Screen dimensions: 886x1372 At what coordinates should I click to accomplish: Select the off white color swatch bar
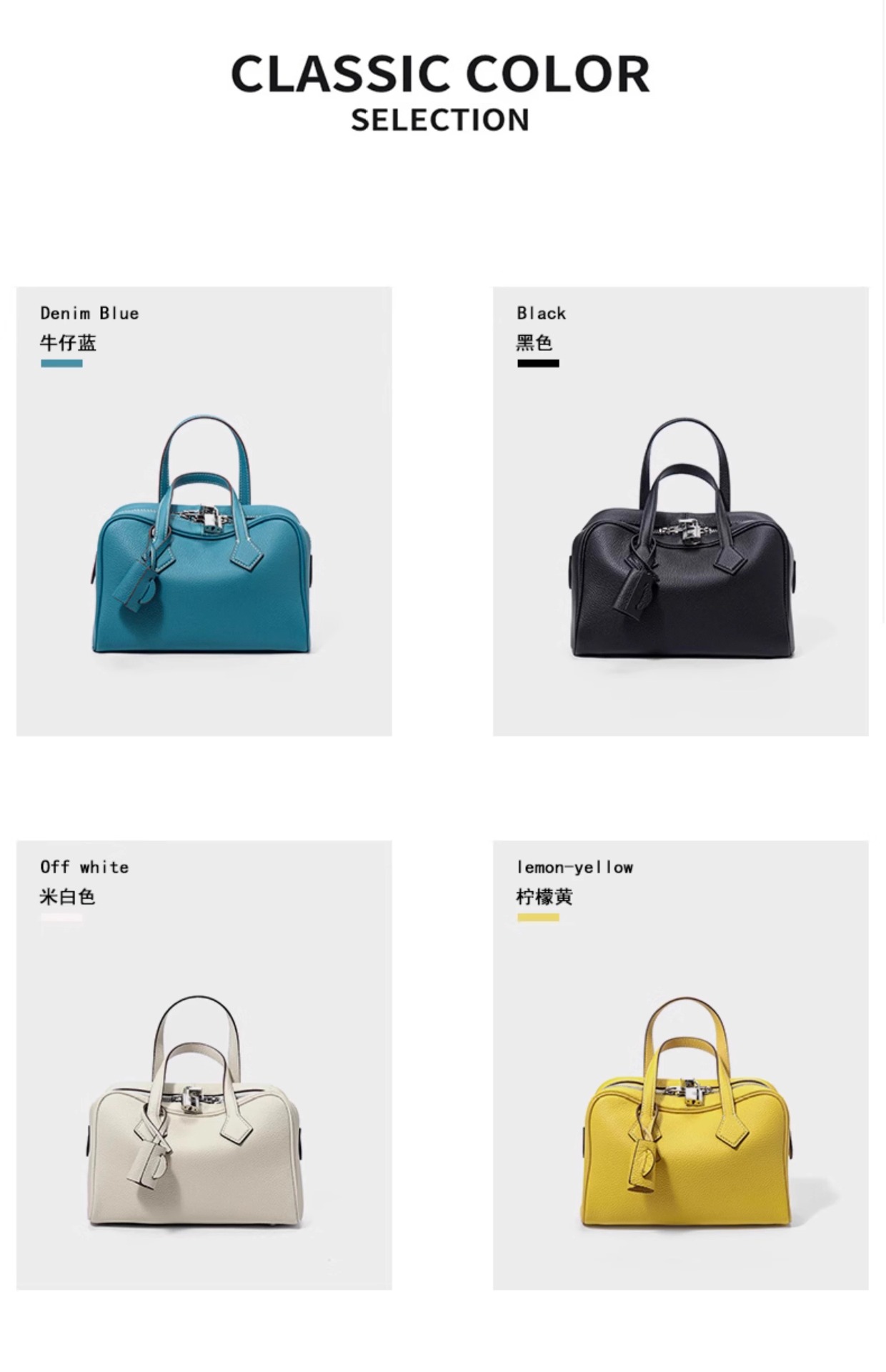click(x=61, y=917)
